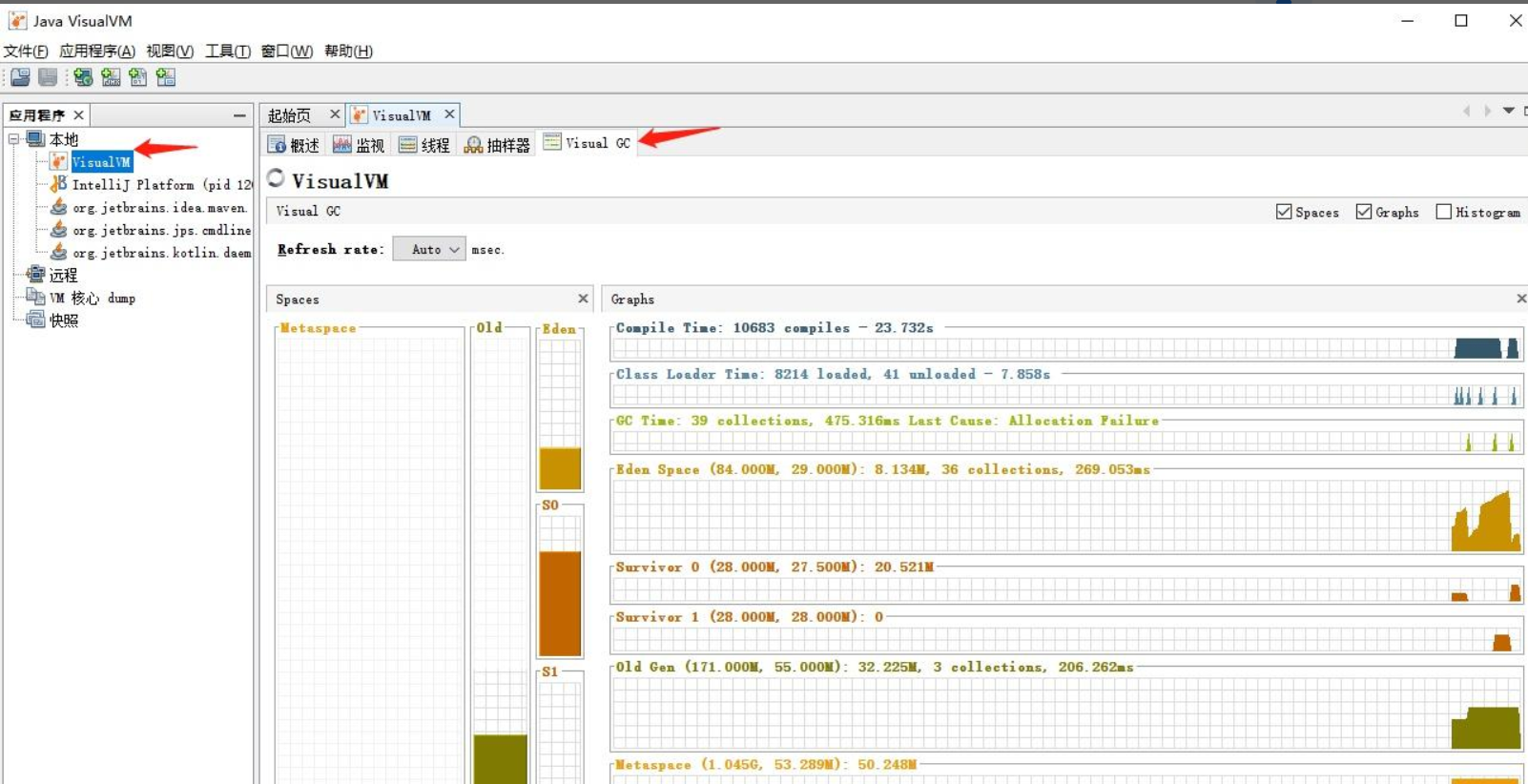Click the IntelliJ Platform app icon
This screenshot has width=1528, height=784.
click(59, 184)
